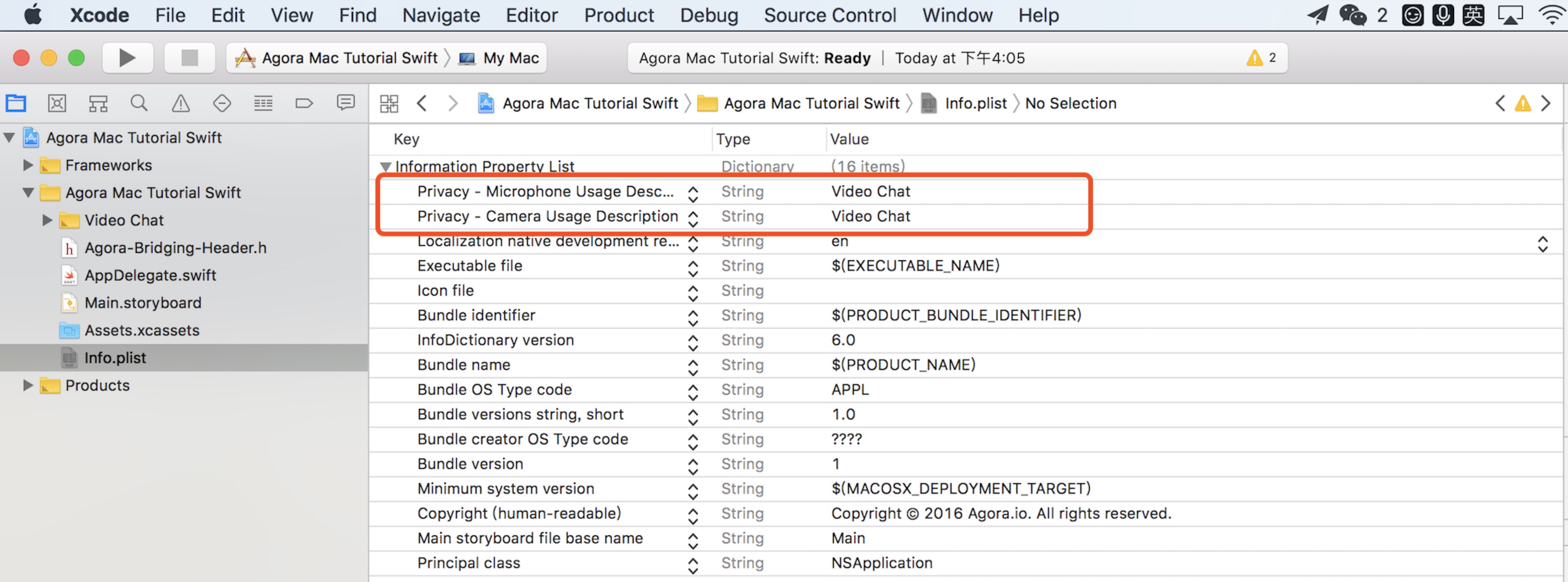Jump to previous issue arrow

click(1500, 103)
